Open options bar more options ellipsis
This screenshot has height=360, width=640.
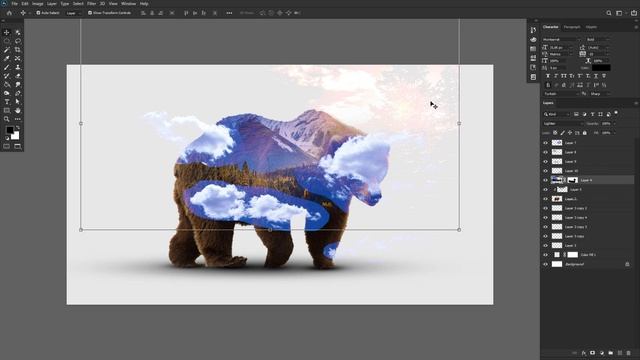229,13
